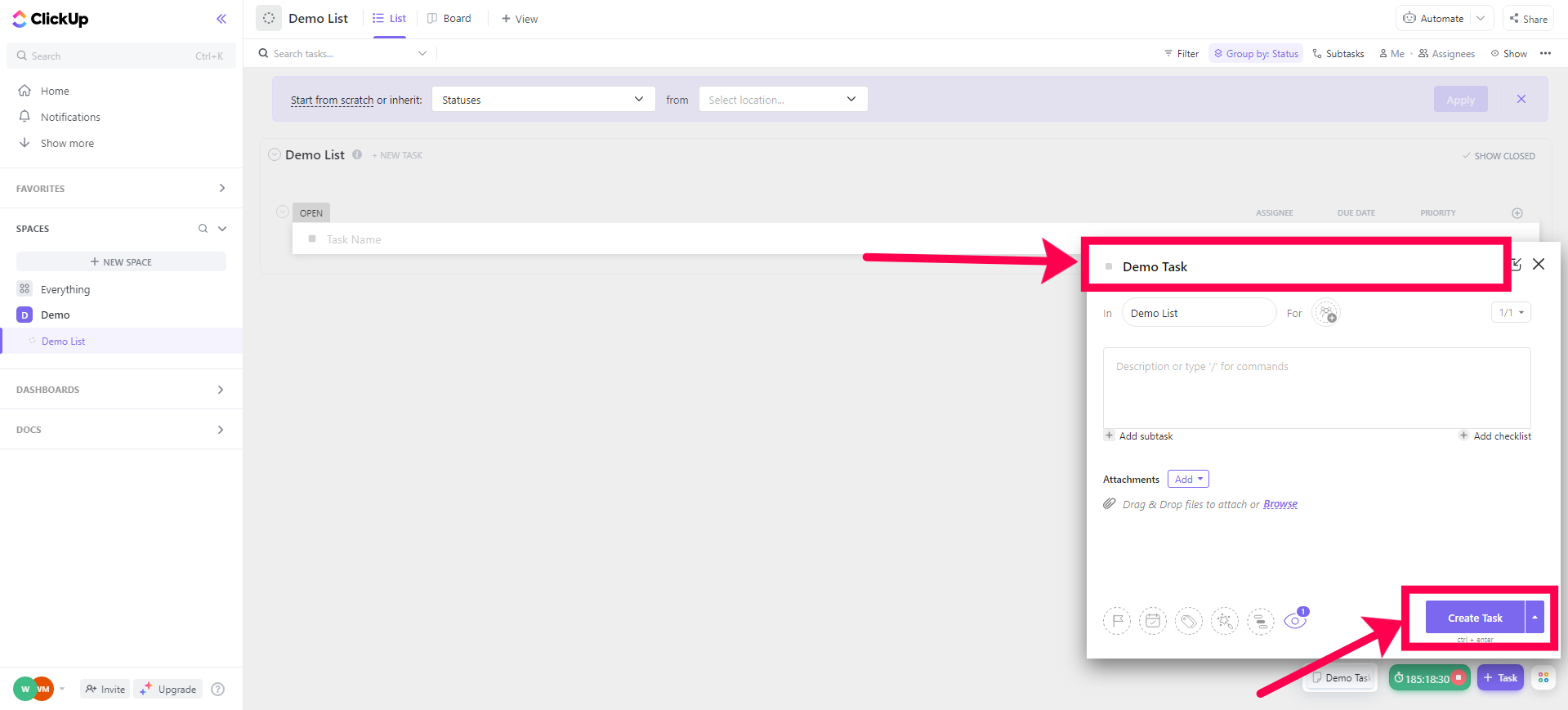Add an assignee with the For icon
Viewport: 1568px width, 710px height.
pyautogui.click(x=1325, y=313)
